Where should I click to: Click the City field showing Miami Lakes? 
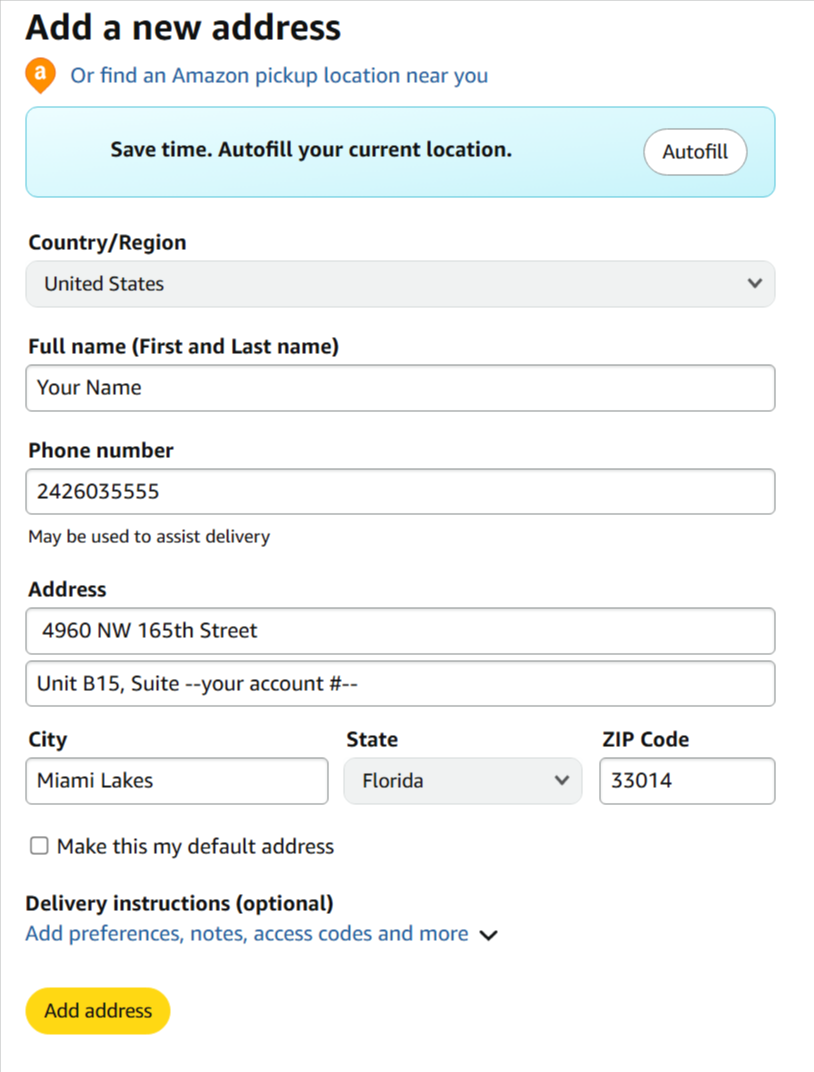[x=177, y=781]
